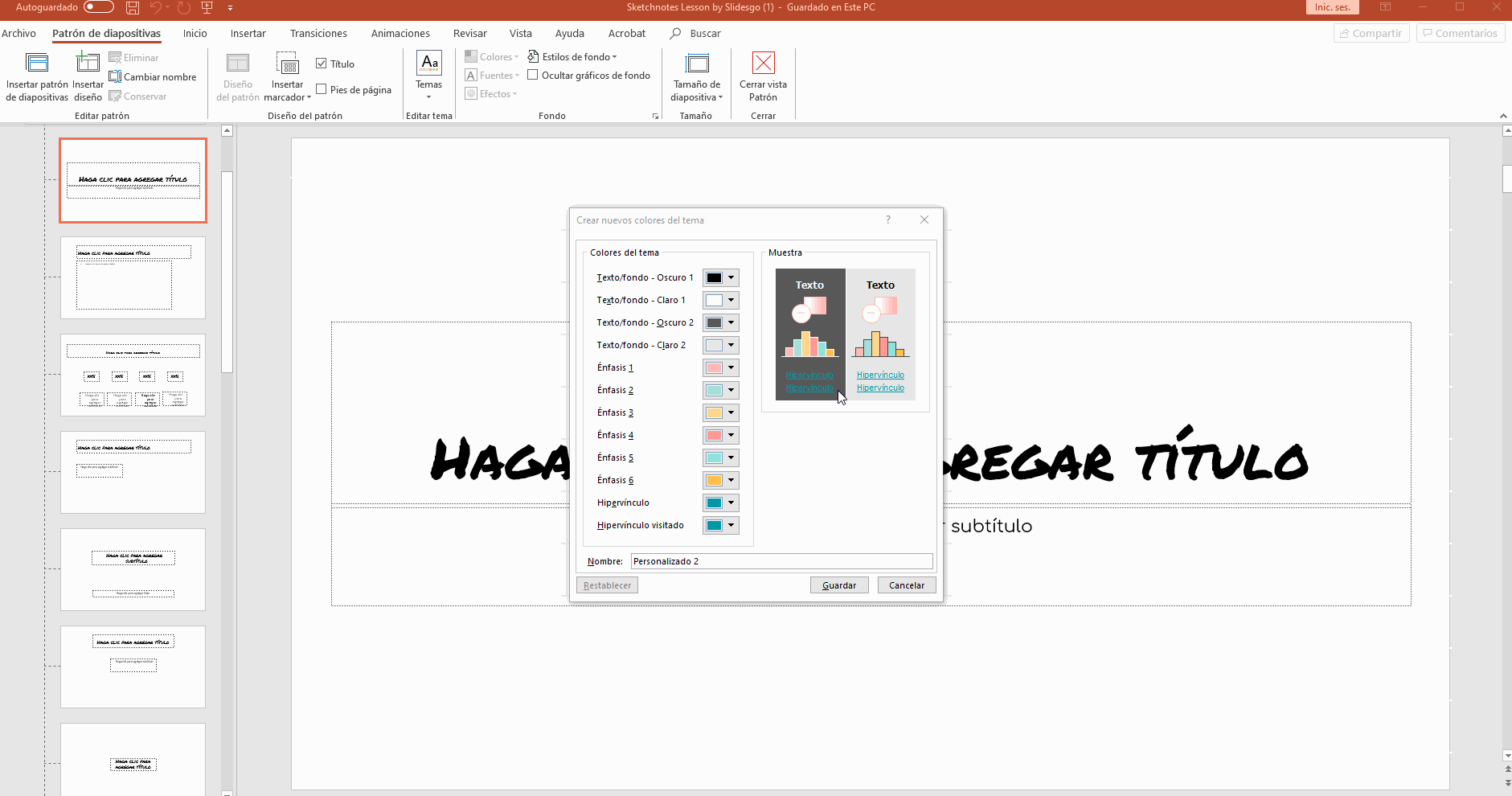Click next slide arrow in main scrollbar
1512x796 pixels.
pyautogui.click(x=1507, y=782)
